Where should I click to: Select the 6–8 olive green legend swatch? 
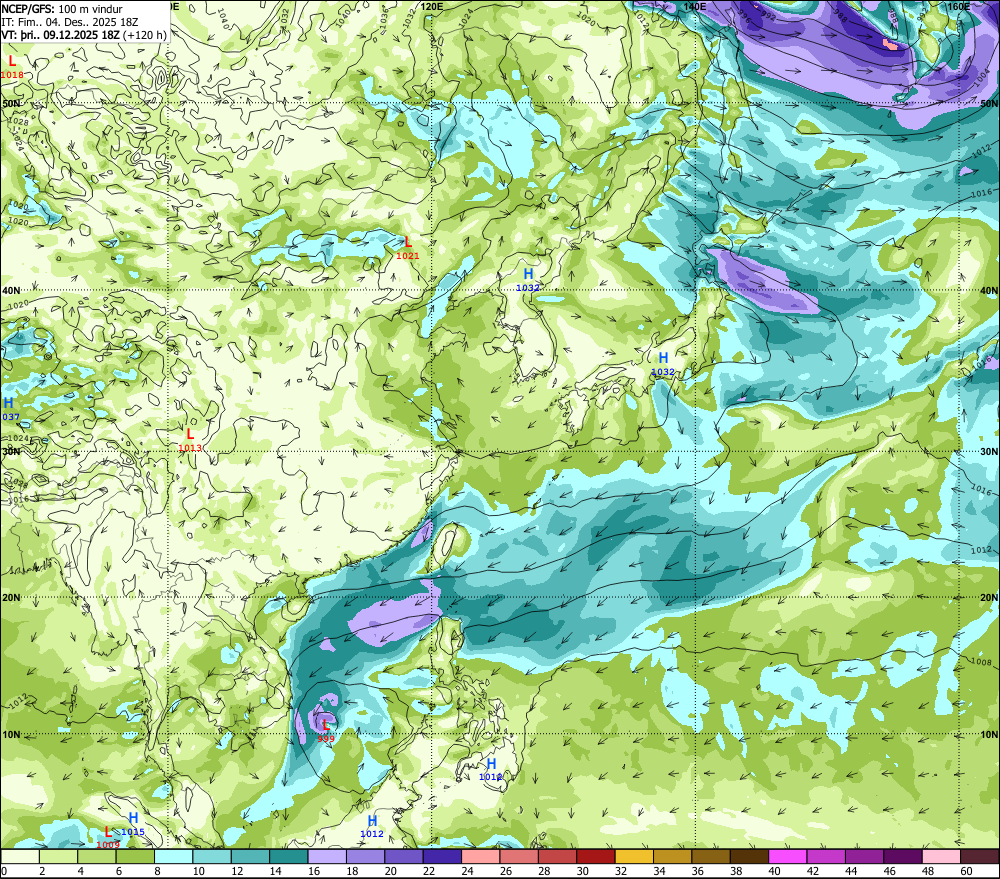tap(135, 856)
